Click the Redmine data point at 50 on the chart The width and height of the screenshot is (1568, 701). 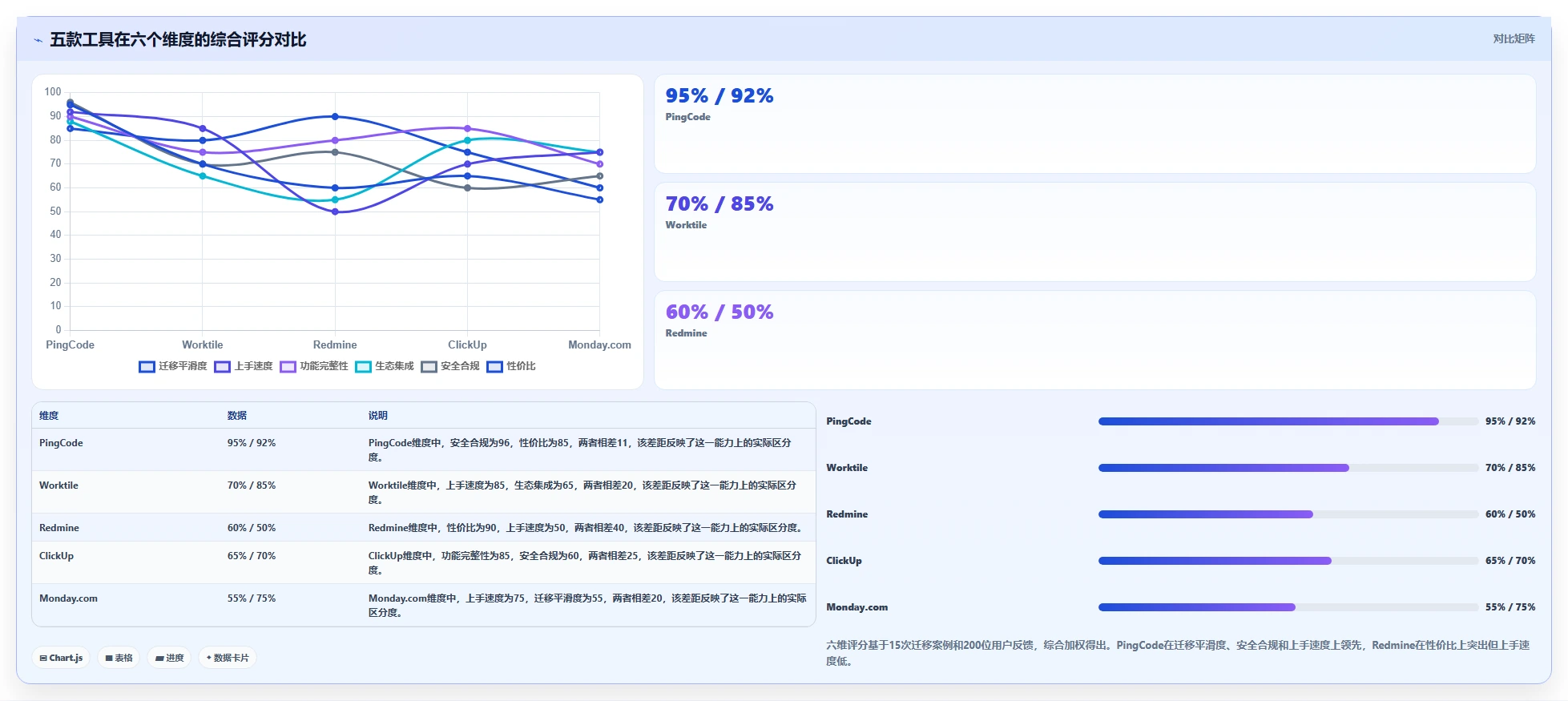[335, 212]
